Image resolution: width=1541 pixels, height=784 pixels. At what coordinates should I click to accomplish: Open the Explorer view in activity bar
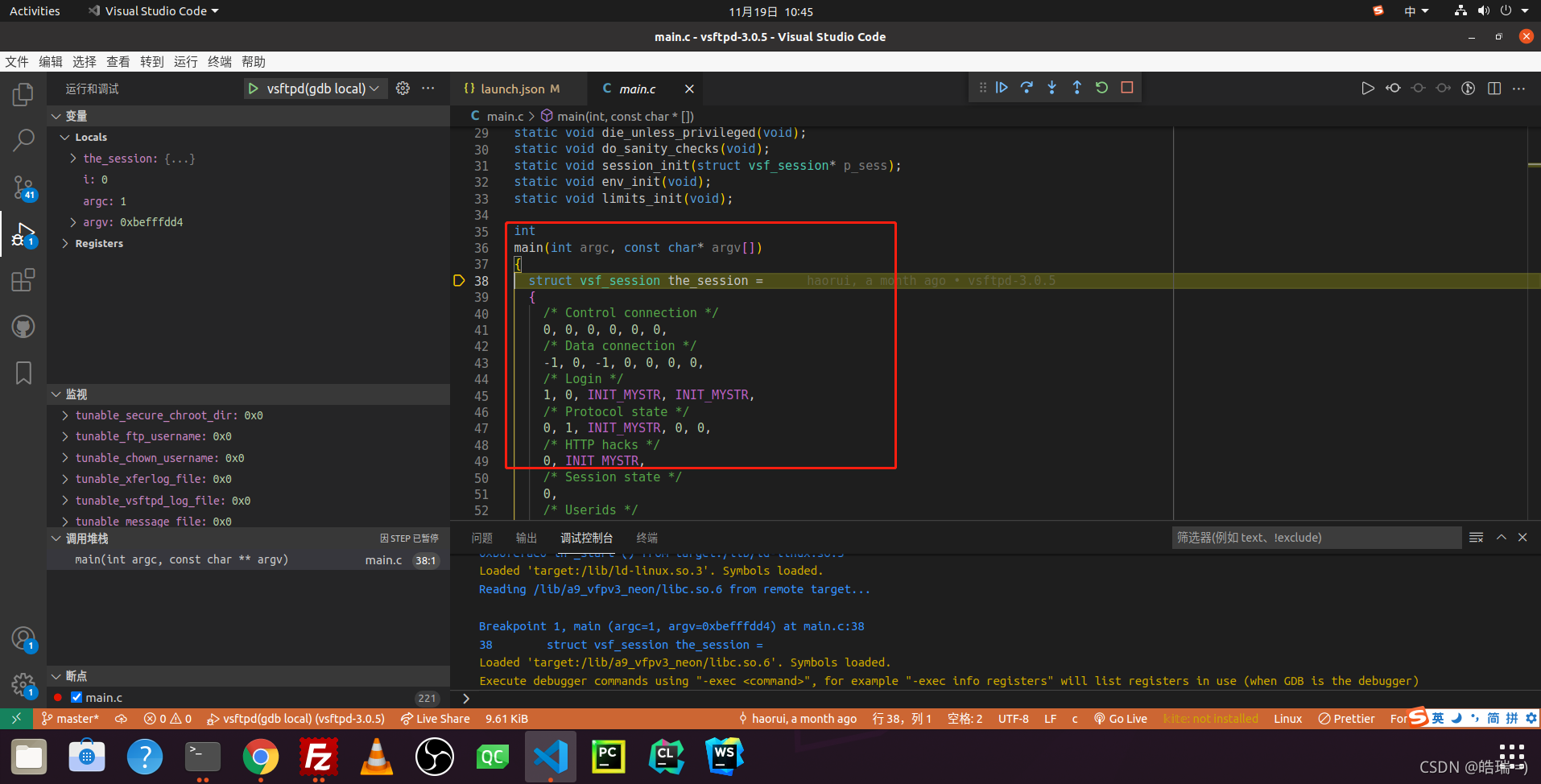point(23,95)
